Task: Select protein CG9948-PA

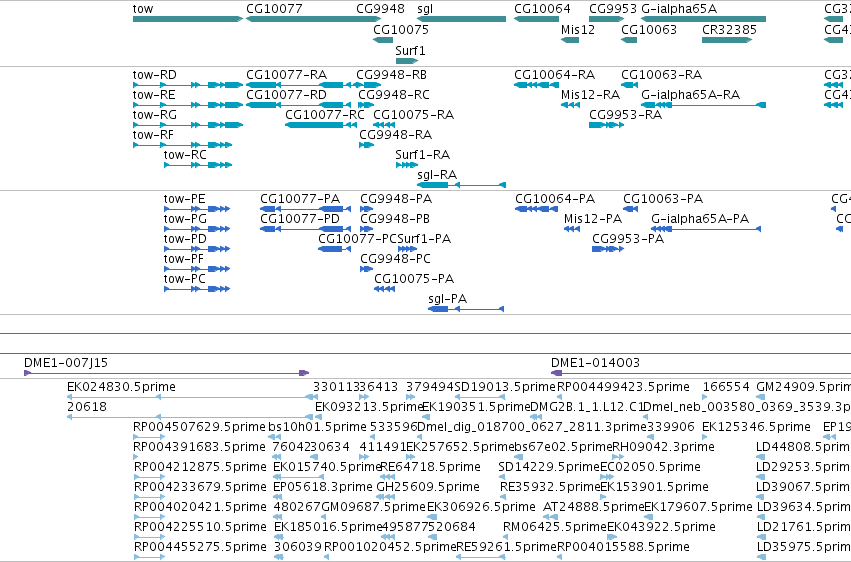Action: (396, 199)
